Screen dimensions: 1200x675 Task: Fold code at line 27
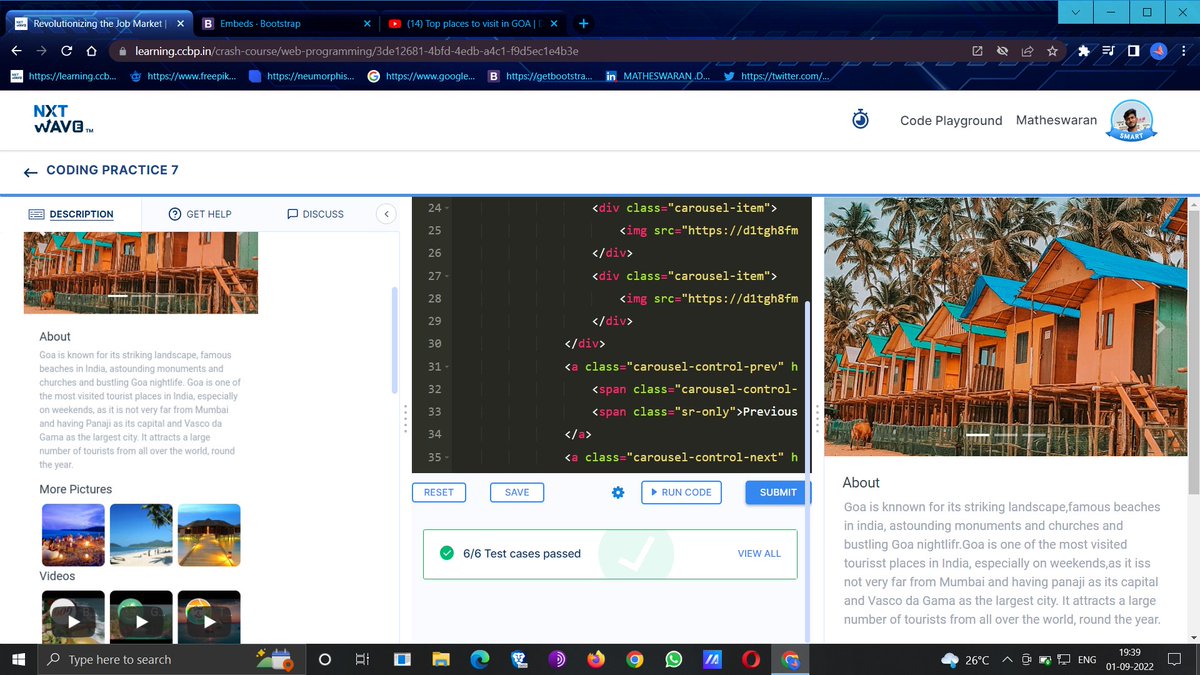tap(447, 276)
